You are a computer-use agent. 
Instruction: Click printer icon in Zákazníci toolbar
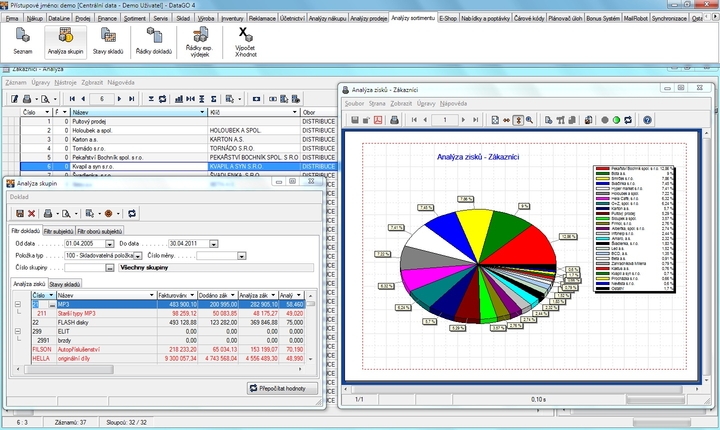(27, 99)
